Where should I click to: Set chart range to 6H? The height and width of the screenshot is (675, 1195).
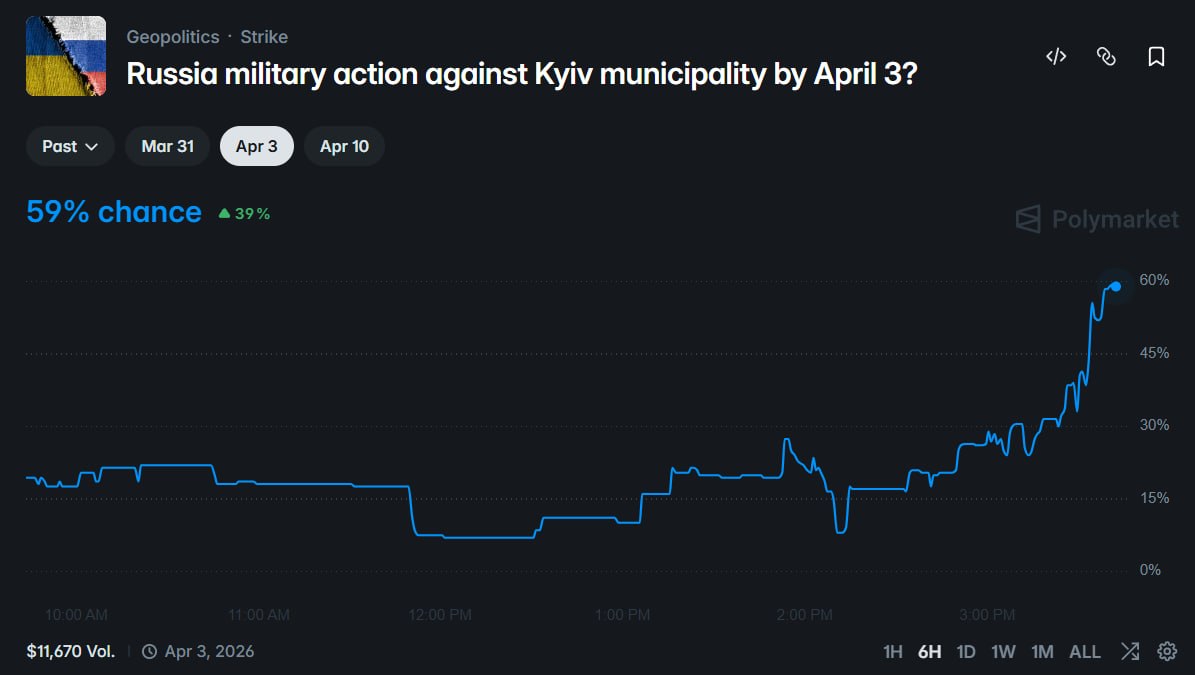click(929, 652)
